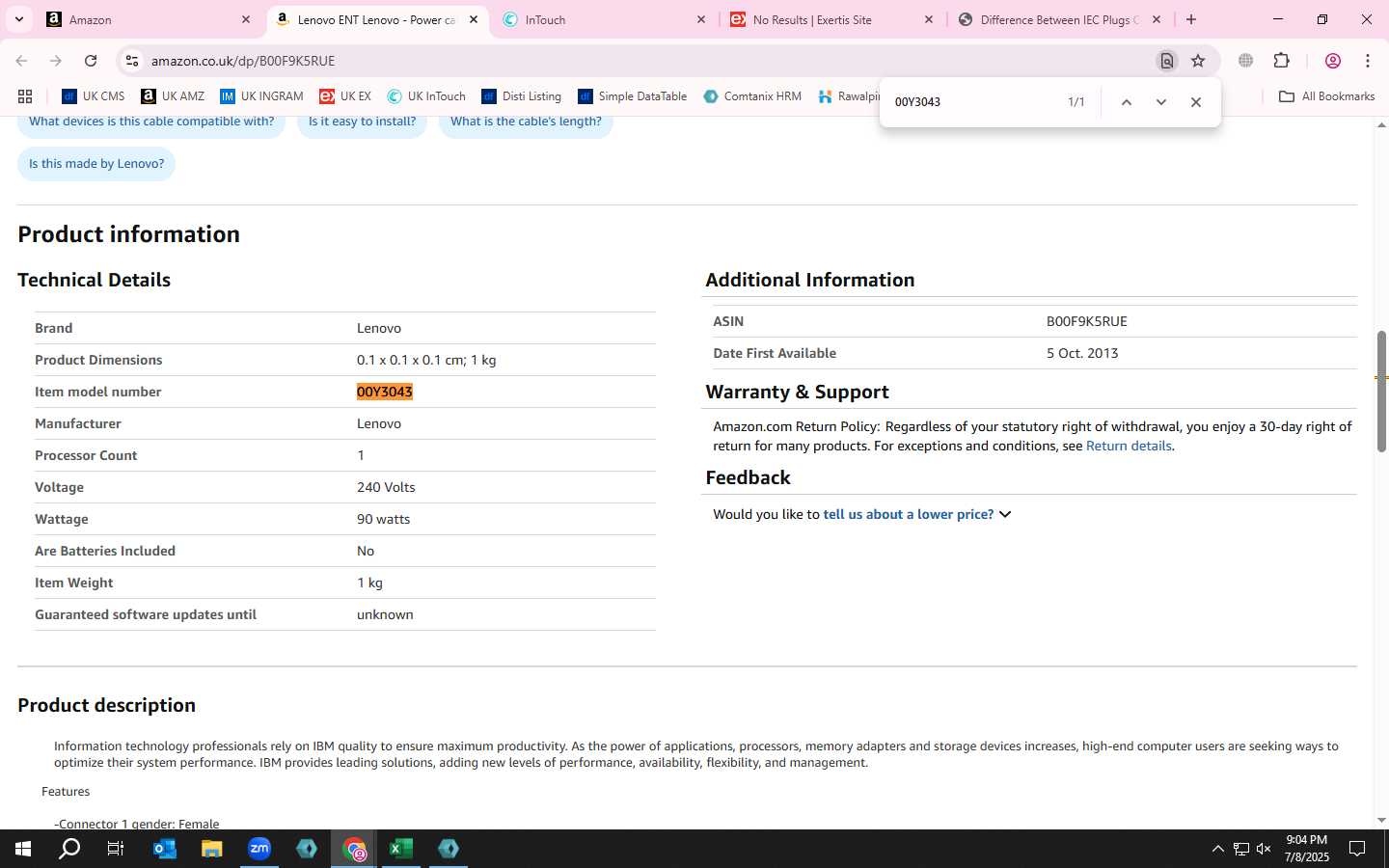Open a new browser tab

pyautogui.click(x=1191, y=19)
